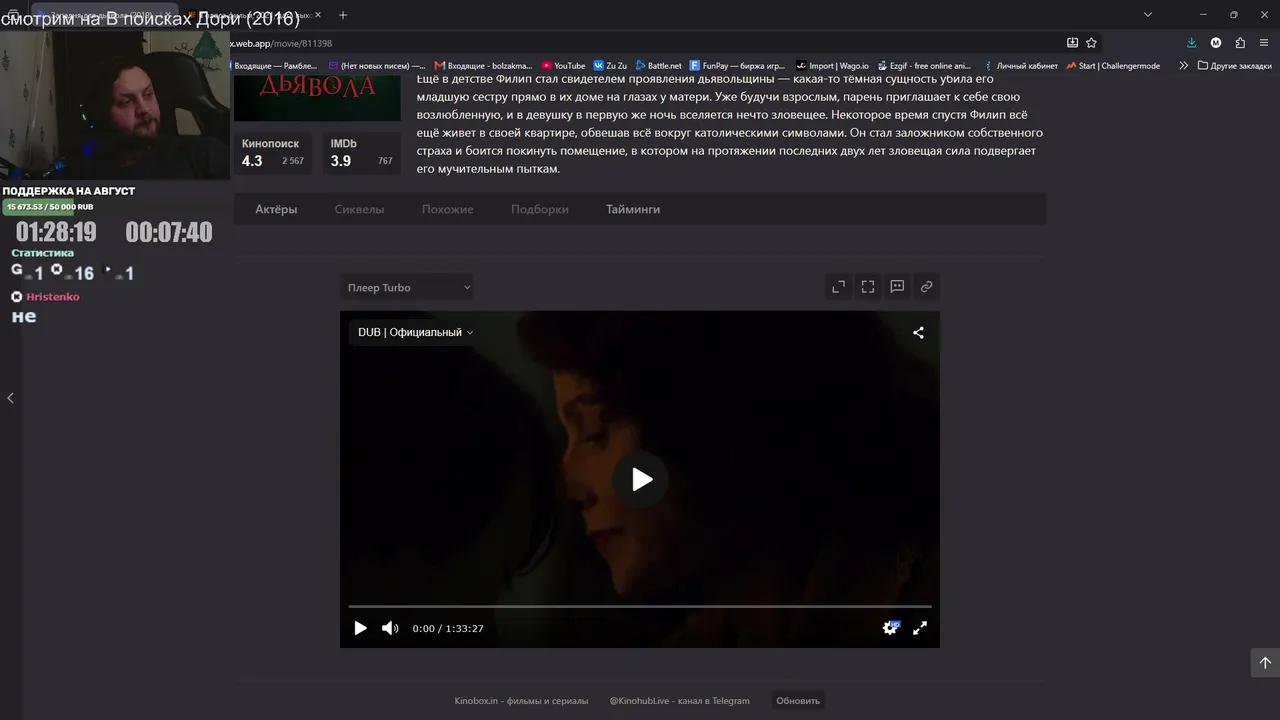
Task: Open the Другие закладки bookmarks folder
Action: (x=1234, y=66)
